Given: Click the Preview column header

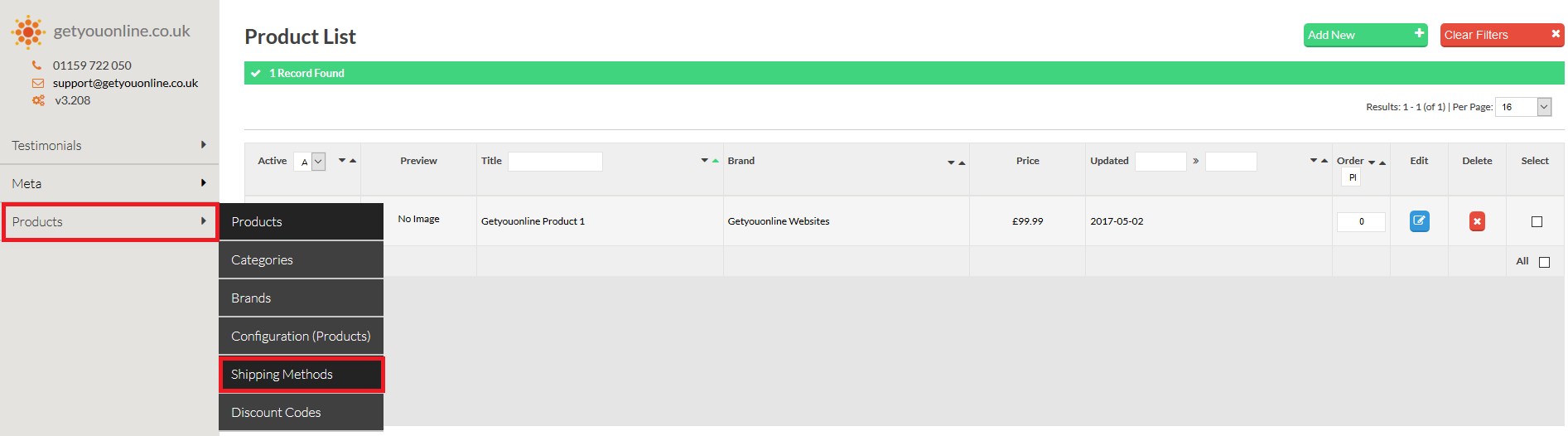Looking at the screenshot, I should click(418, 161).
